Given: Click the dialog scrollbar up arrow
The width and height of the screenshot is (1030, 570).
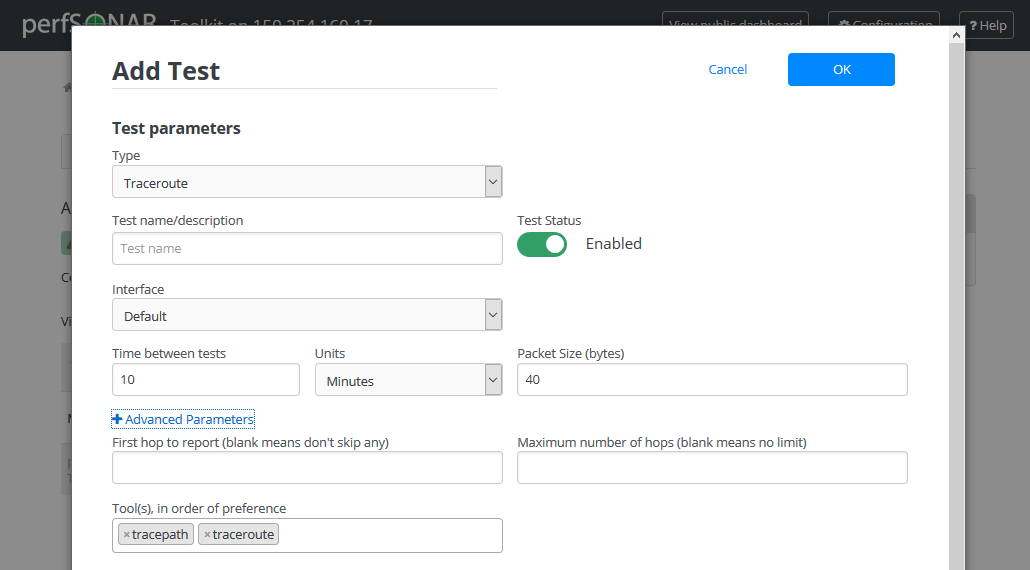Looking at the screenshot, I should (956, 35).
